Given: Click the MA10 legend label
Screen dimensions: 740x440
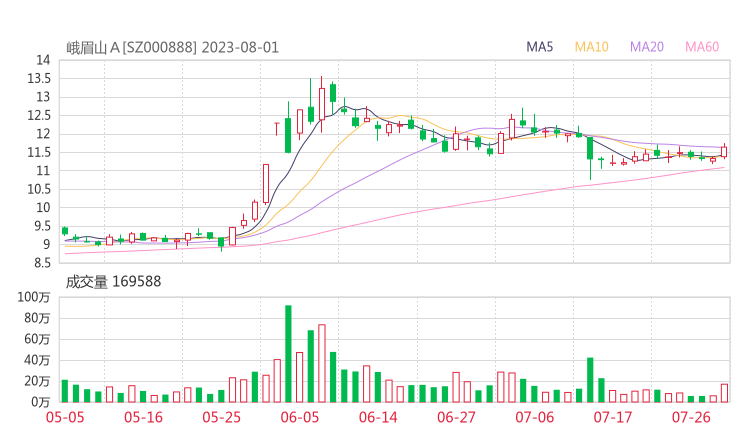Looking at the screenshot, I should tap(591, 47).
